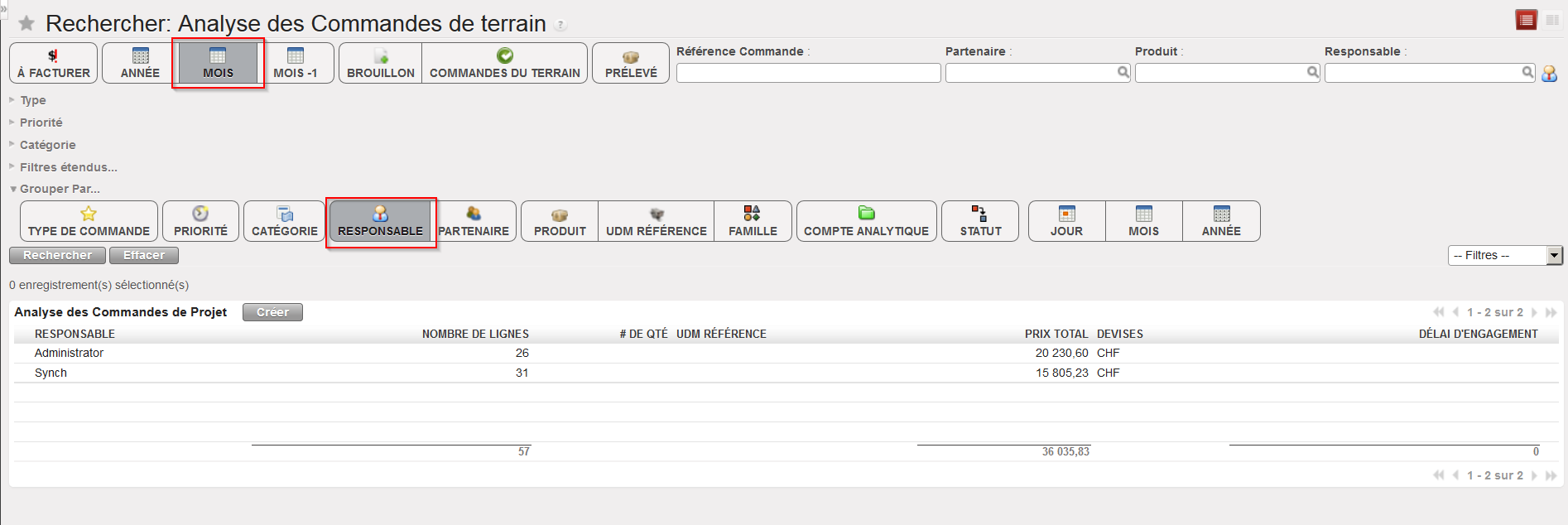Switch to list view icon

click(1526, 20)
